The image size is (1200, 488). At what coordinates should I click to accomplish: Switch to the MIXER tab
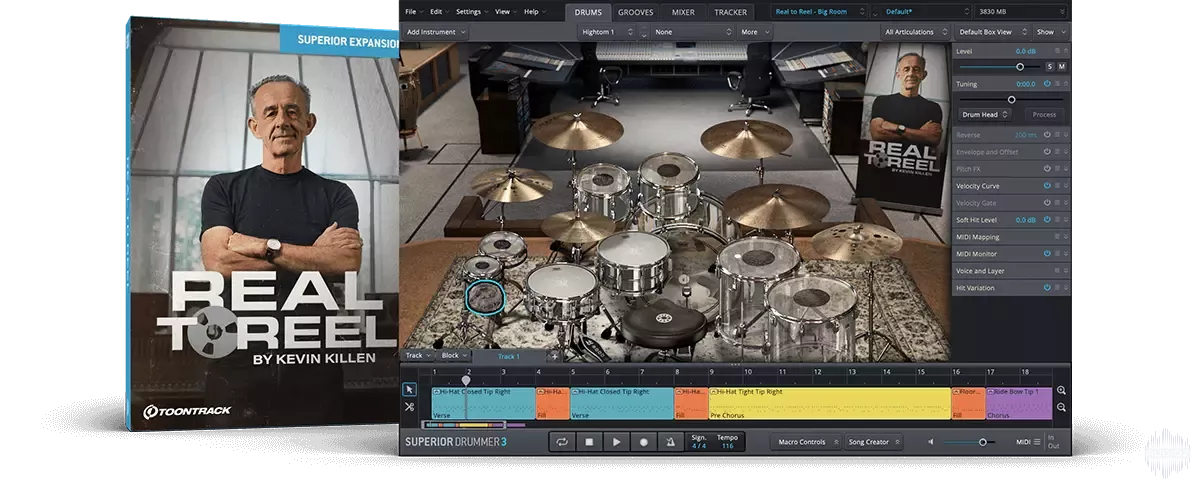click(683, 12)
